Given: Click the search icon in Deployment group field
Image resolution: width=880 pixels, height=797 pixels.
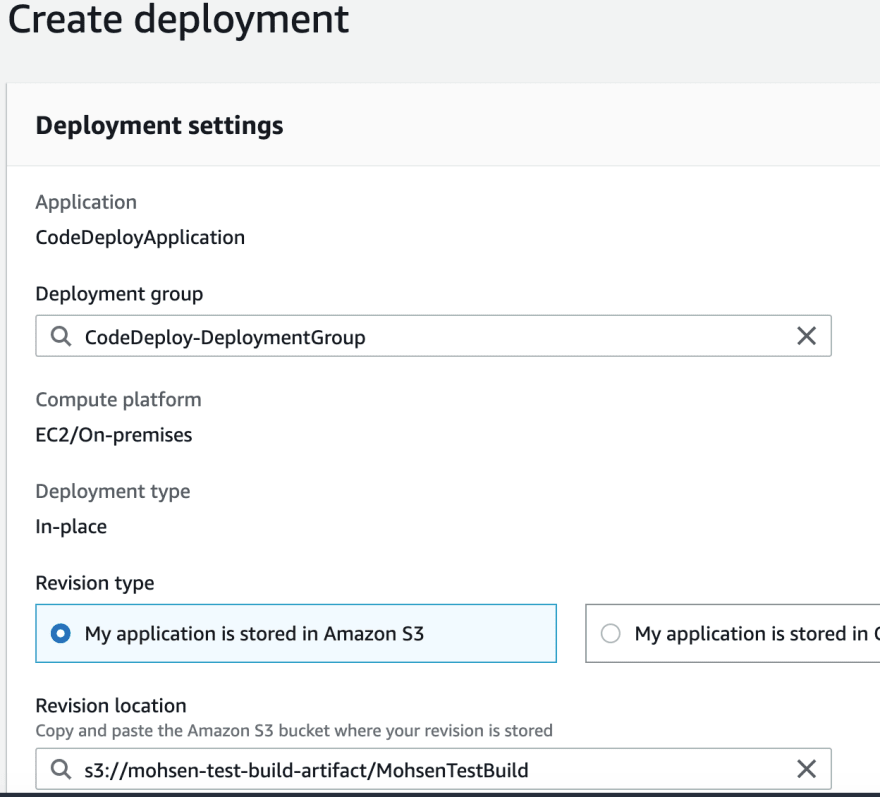Looking at the screenshot, I should [61, 336].
